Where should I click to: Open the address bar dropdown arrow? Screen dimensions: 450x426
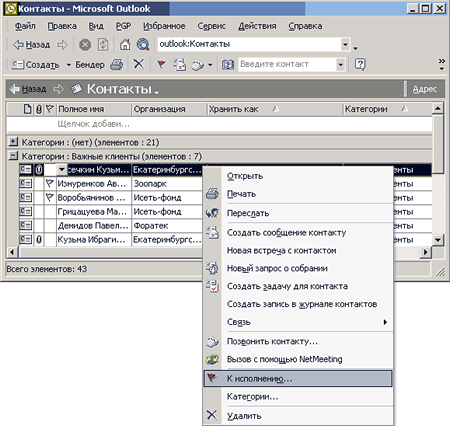click(x=345, y=44)
